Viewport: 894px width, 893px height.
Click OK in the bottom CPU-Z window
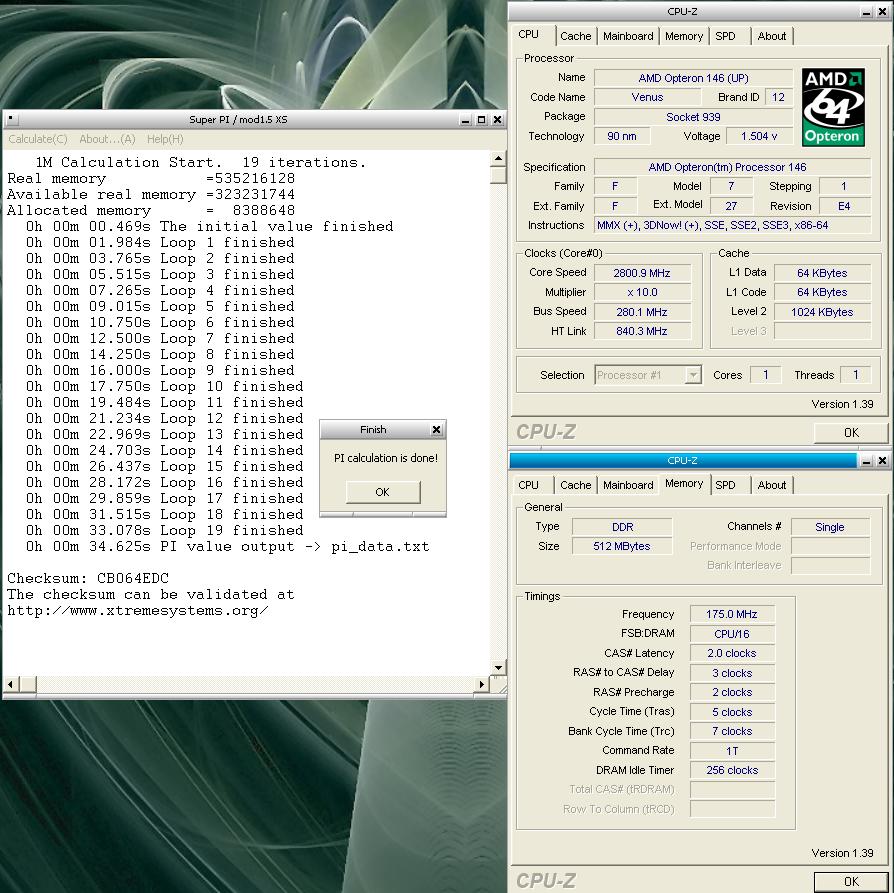click(x=851, y=882)
